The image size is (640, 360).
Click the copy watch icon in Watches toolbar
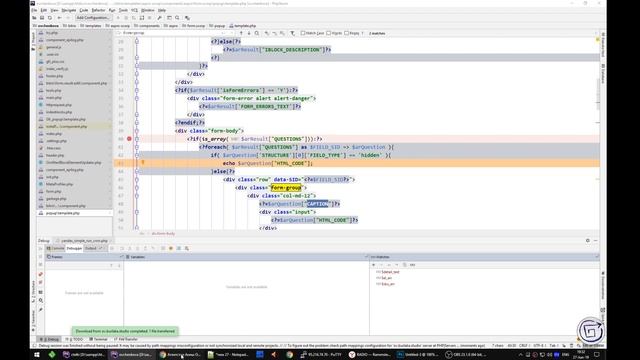[x=404, y=265]
